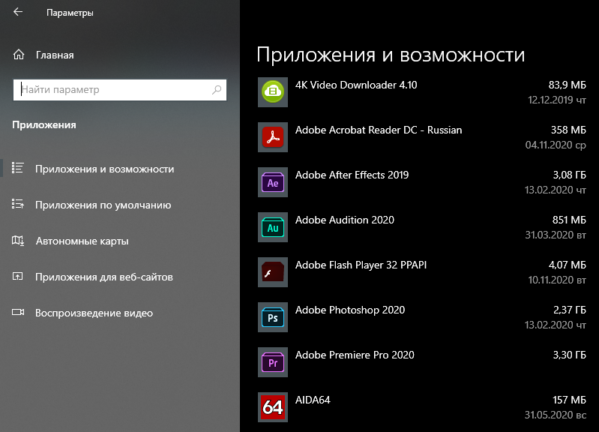Click the 4,07 МБ size value
Image resolution: width=599 pixels, height=432 pixels.
(567, 265)
